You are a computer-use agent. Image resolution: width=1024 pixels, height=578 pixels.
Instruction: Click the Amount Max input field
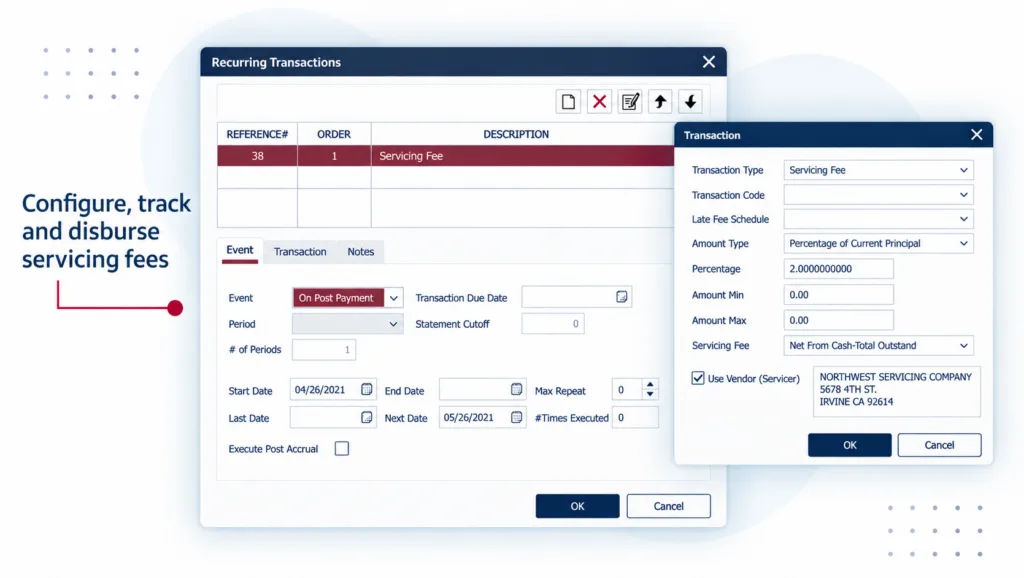point(839,320)
